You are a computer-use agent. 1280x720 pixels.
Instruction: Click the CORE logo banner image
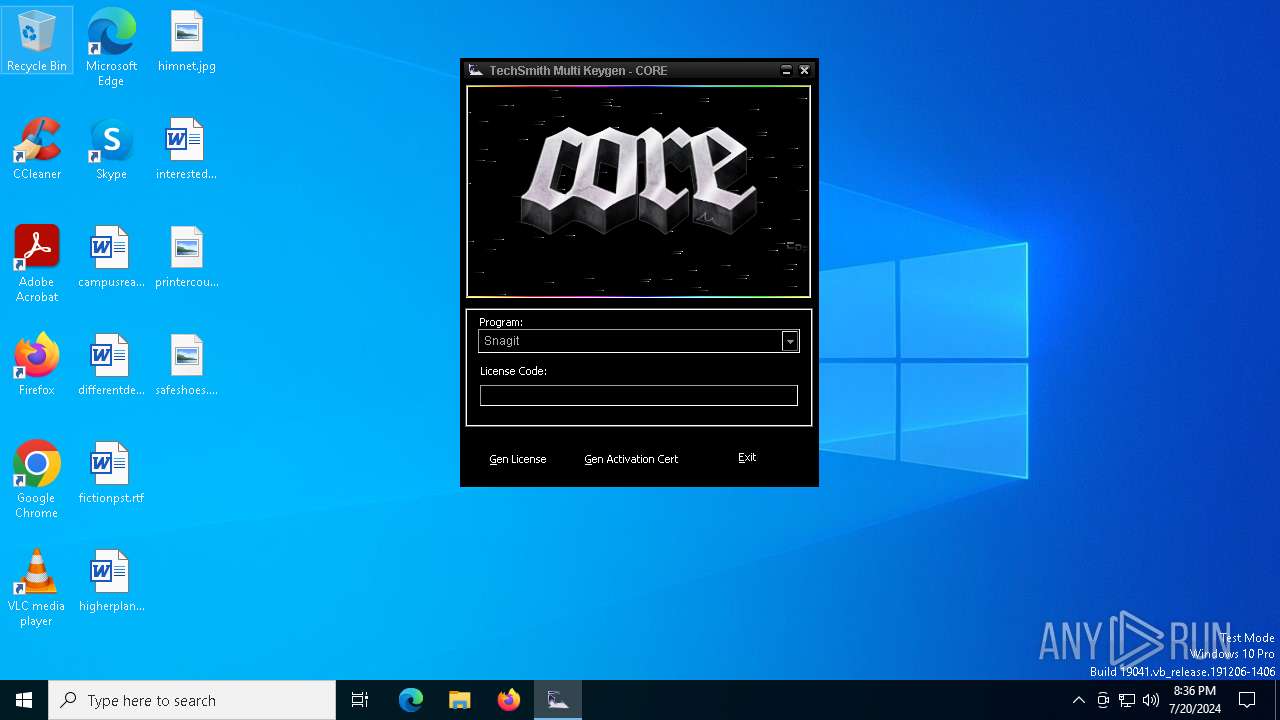click(638, 191)
